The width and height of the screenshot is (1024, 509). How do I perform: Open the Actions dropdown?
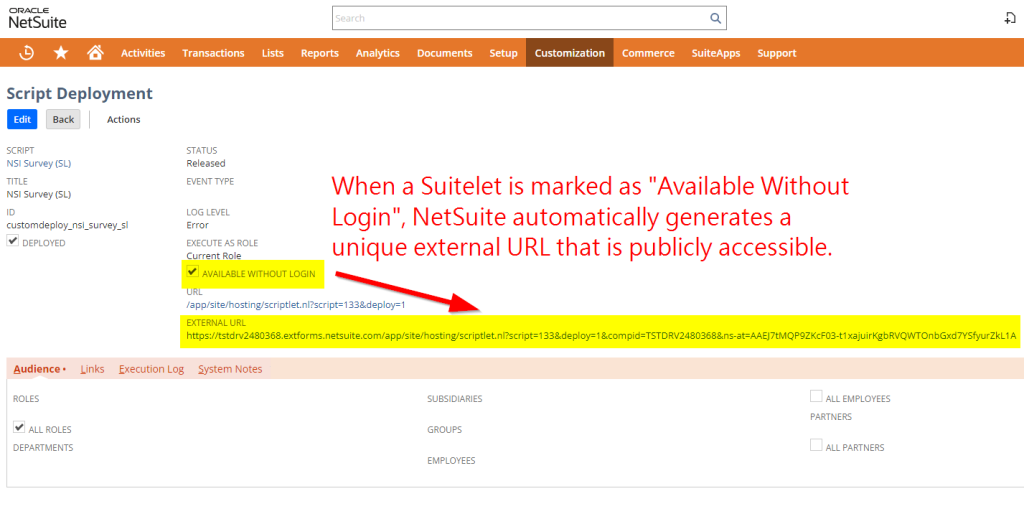click(123, 120)
